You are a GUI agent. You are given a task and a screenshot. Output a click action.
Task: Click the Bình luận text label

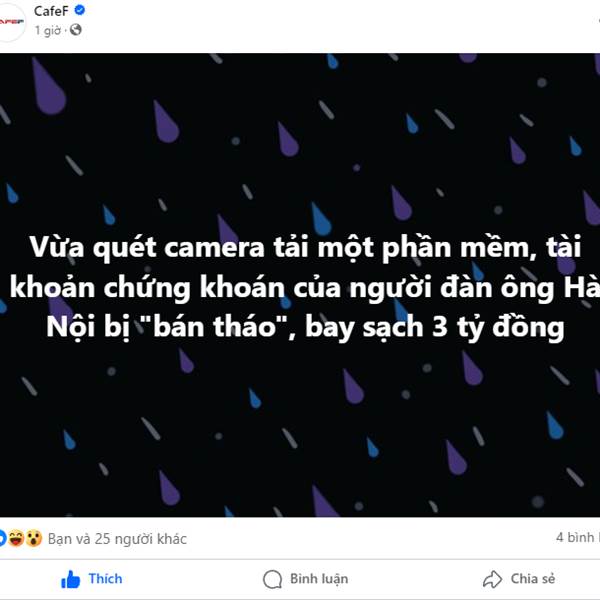tap(319, 579)
